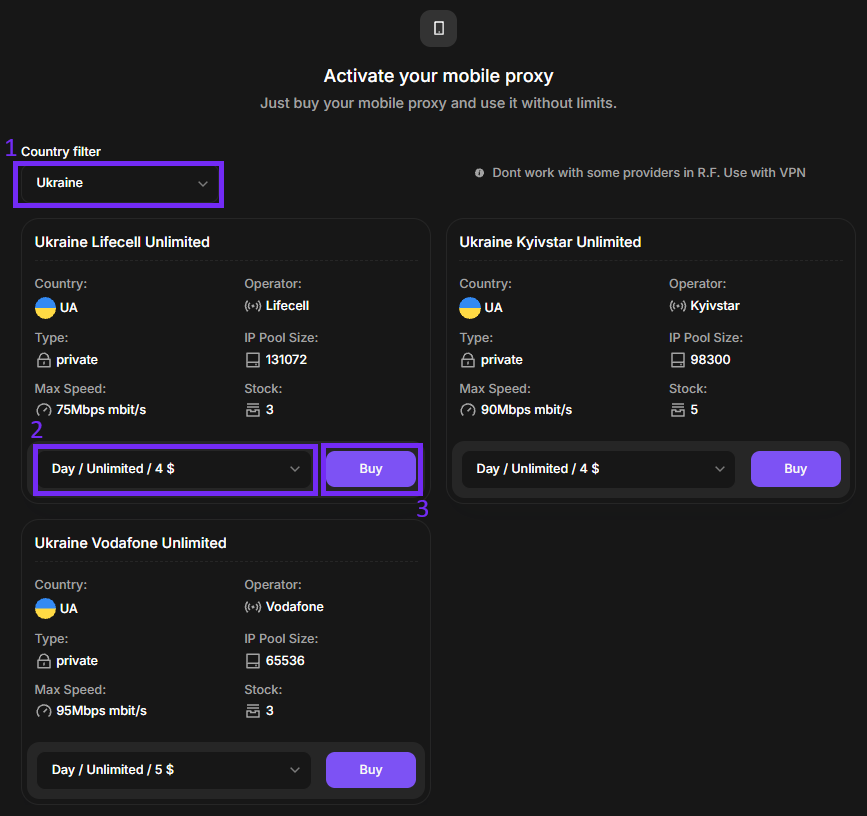This screenshot has height=816, width=867.
Task: Click the signal icon beside Kyivstar operator
Action: [x=677, y=306]
